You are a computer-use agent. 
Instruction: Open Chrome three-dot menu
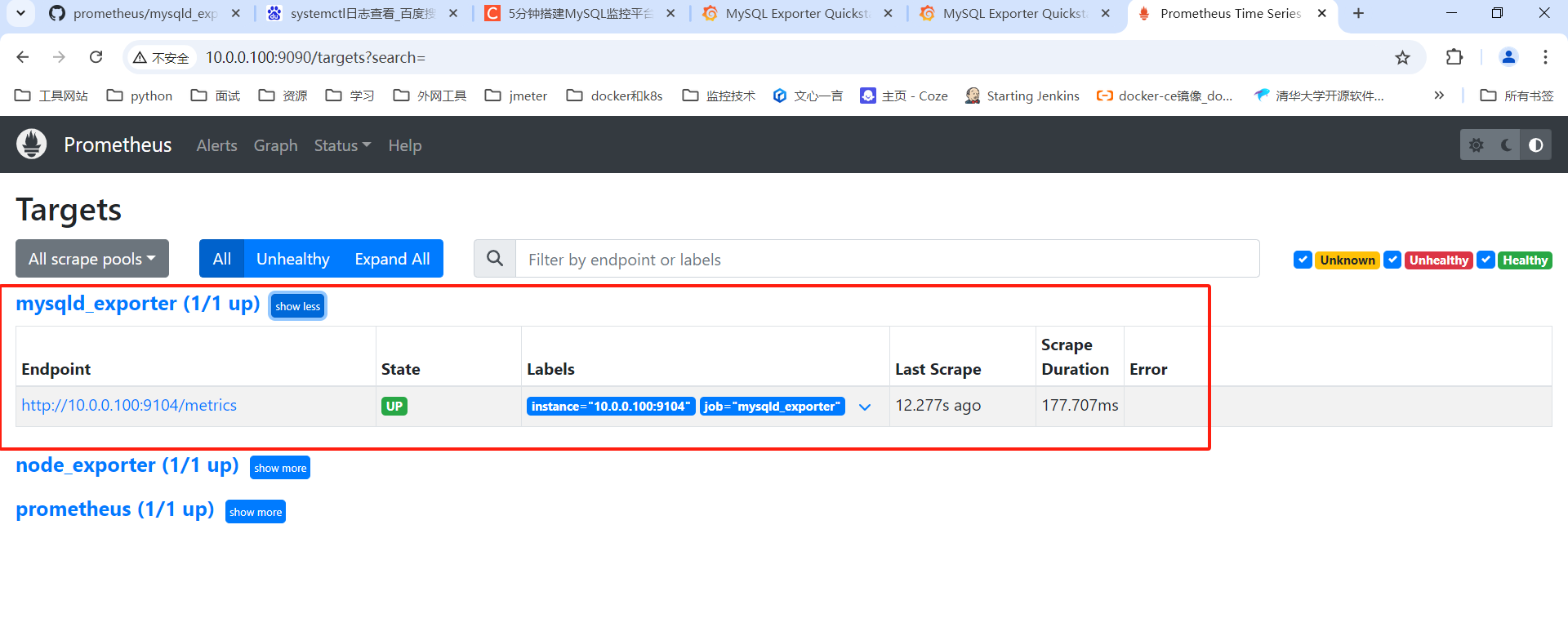click(1545, 57)
